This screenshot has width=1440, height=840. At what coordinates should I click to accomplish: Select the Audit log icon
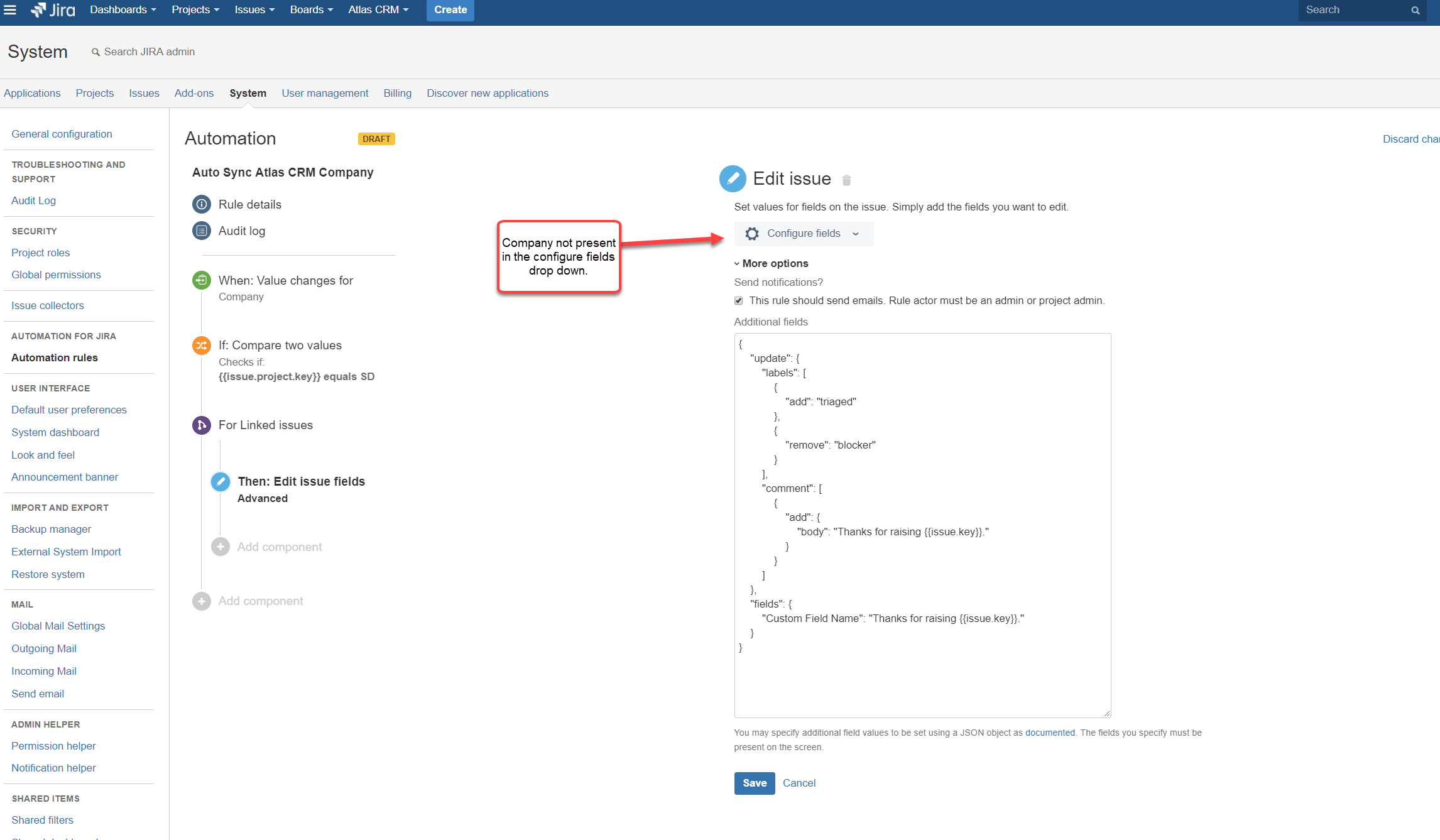201,231
